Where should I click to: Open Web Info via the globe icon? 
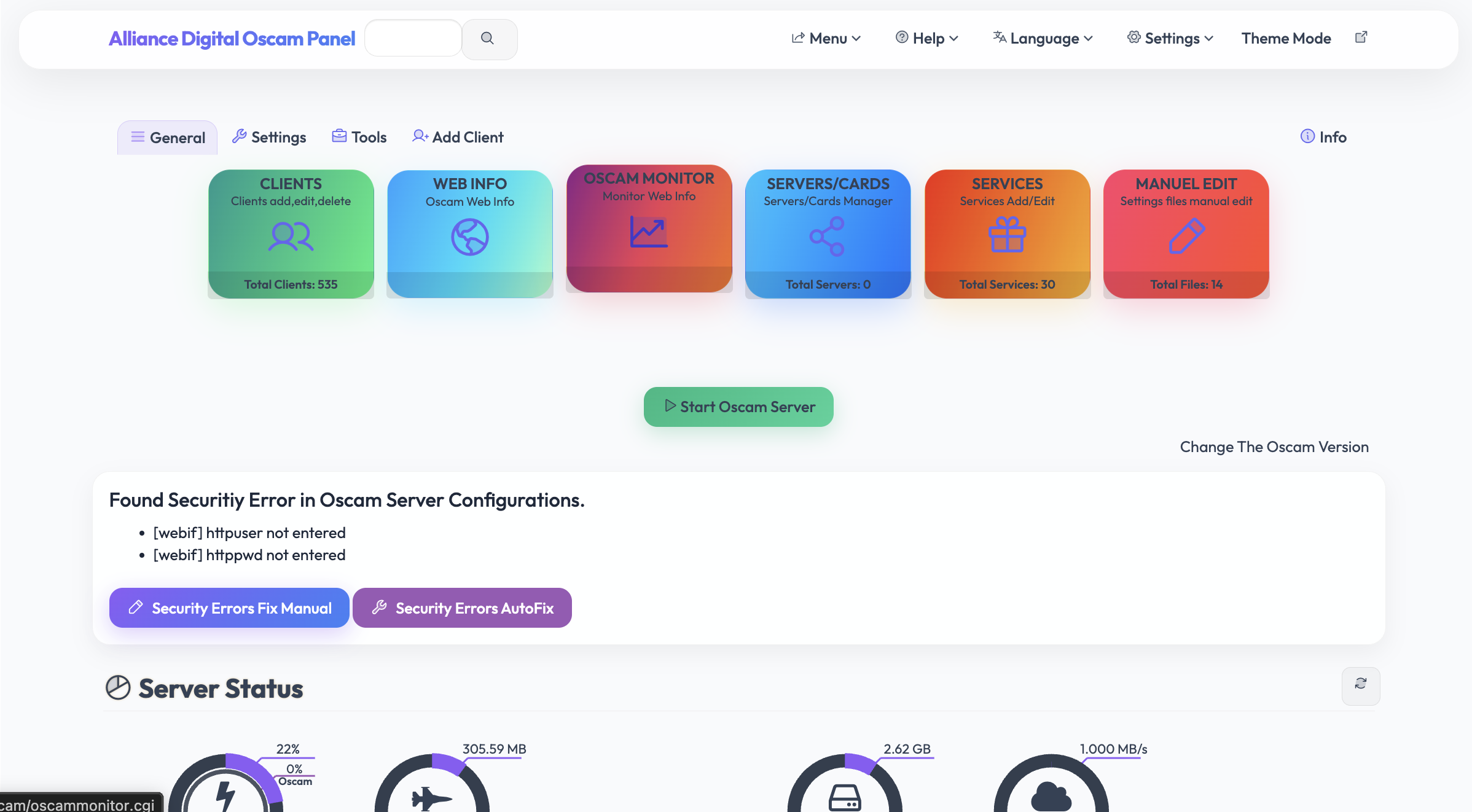click(x=469, y=236)
